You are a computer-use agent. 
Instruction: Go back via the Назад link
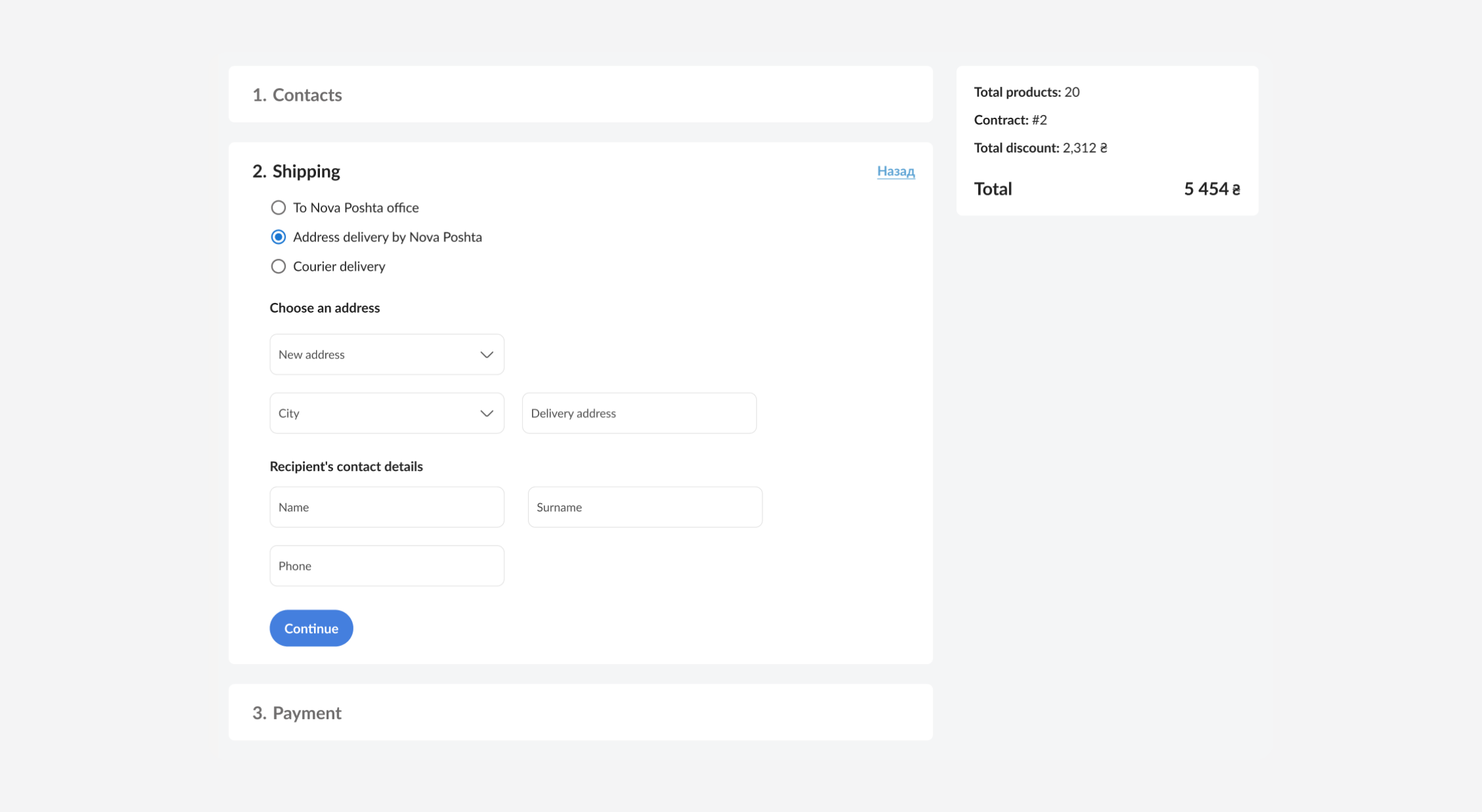pos(896,171)
